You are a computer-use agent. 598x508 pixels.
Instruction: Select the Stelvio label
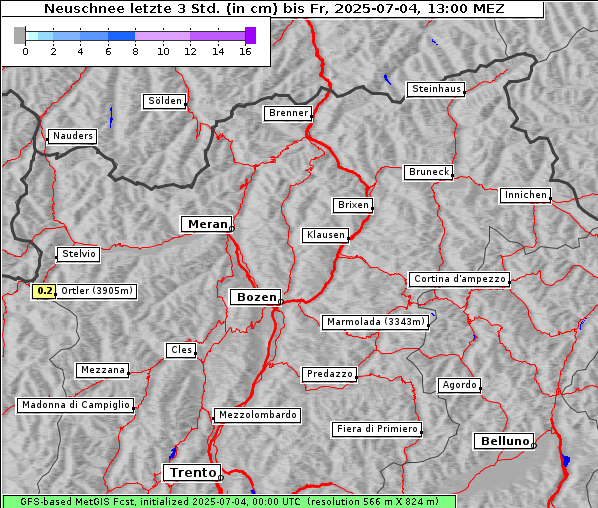point(79,254)
